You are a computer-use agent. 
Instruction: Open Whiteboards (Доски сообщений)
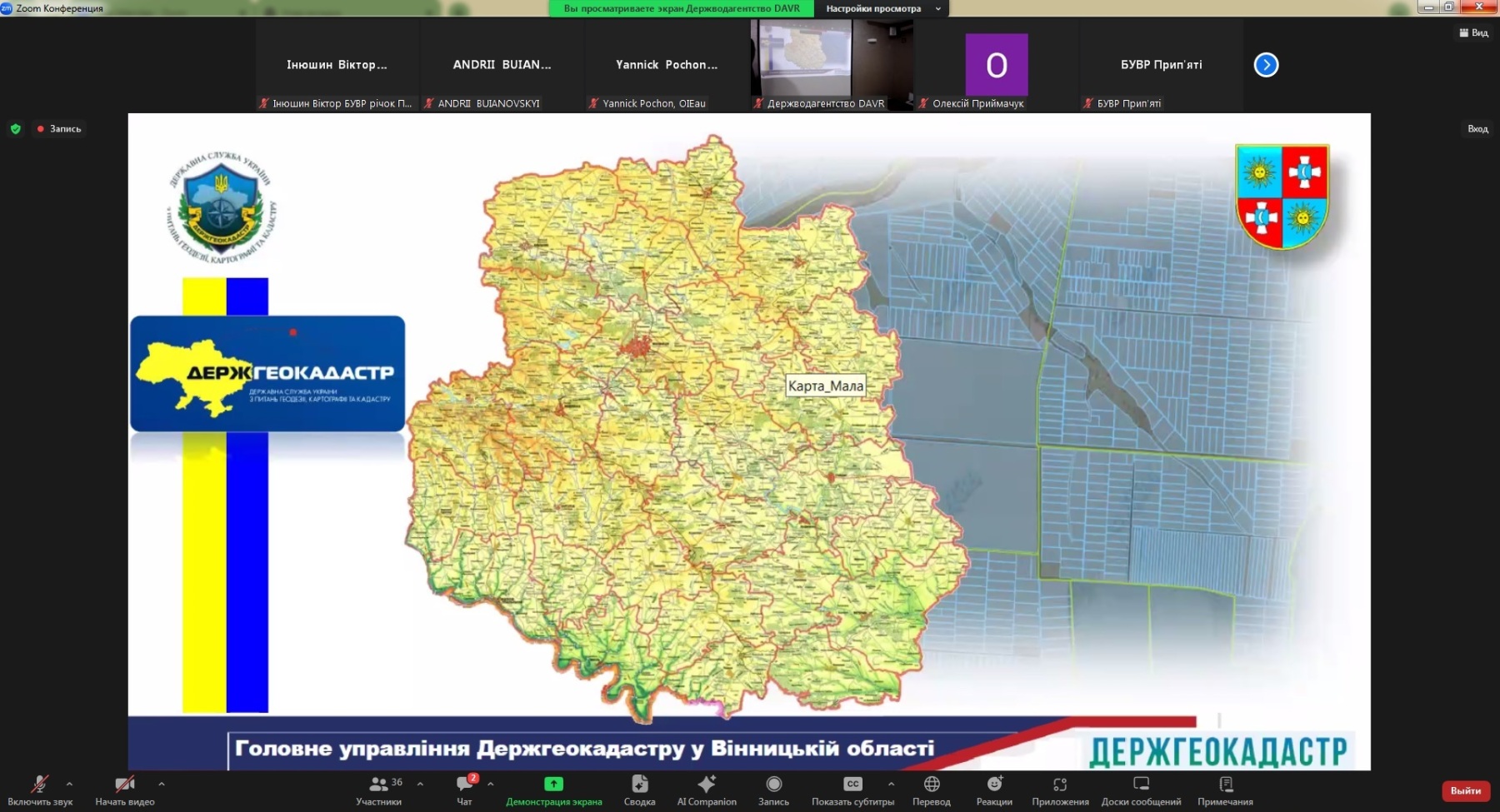pos(1141,785)
